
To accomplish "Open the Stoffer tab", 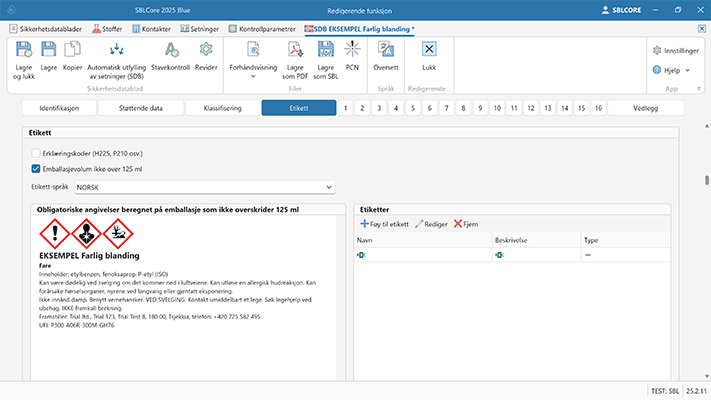I will 110,29.
